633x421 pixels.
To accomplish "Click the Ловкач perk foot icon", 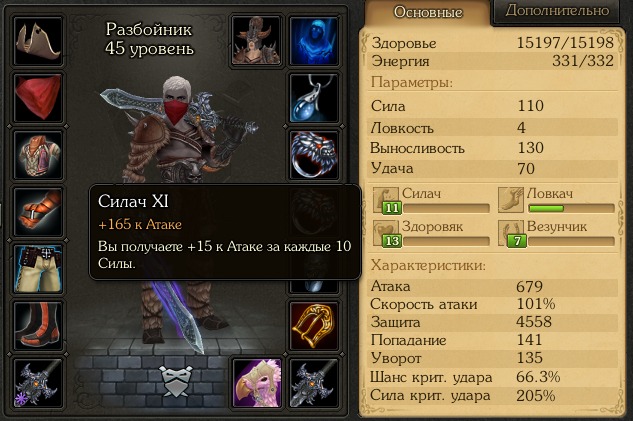I will [511, 199].
